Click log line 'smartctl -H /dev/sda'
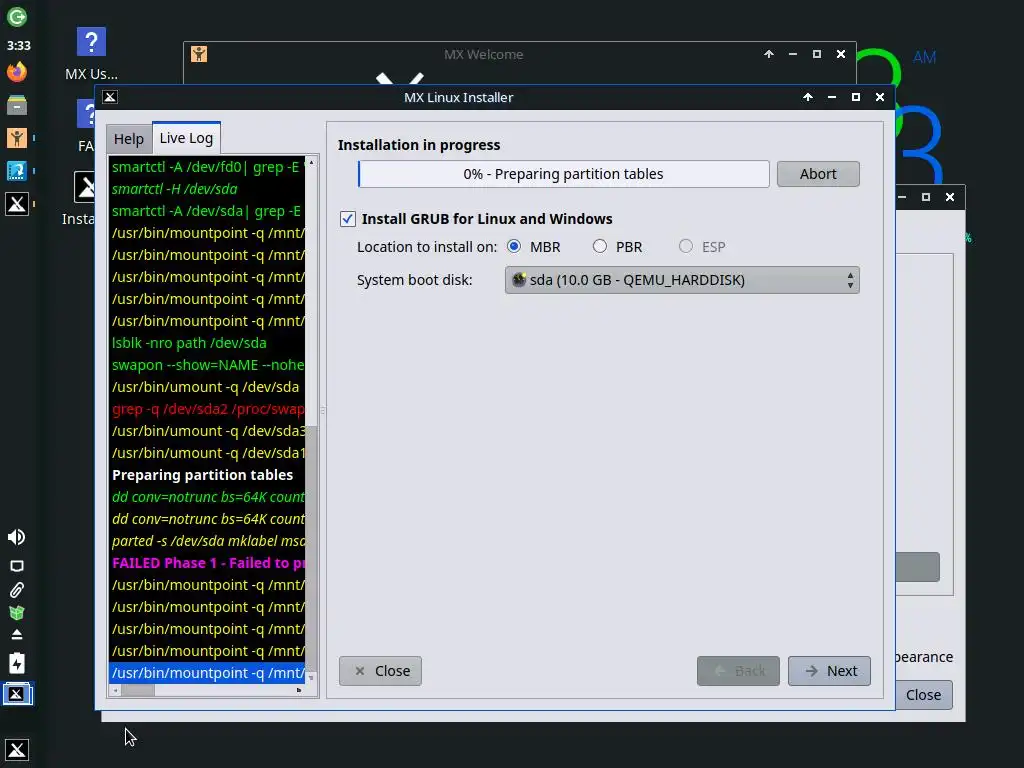Image resolution: width=1024 pixels, height=768 pixels. 174,189
